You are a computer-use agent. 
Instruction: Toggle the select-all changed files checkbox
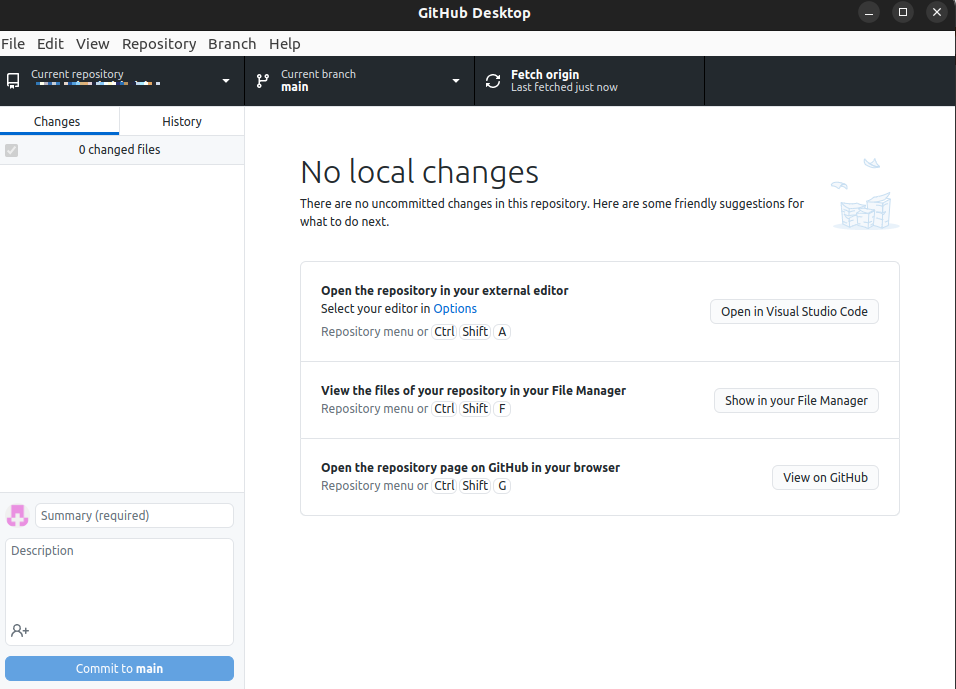12,150
